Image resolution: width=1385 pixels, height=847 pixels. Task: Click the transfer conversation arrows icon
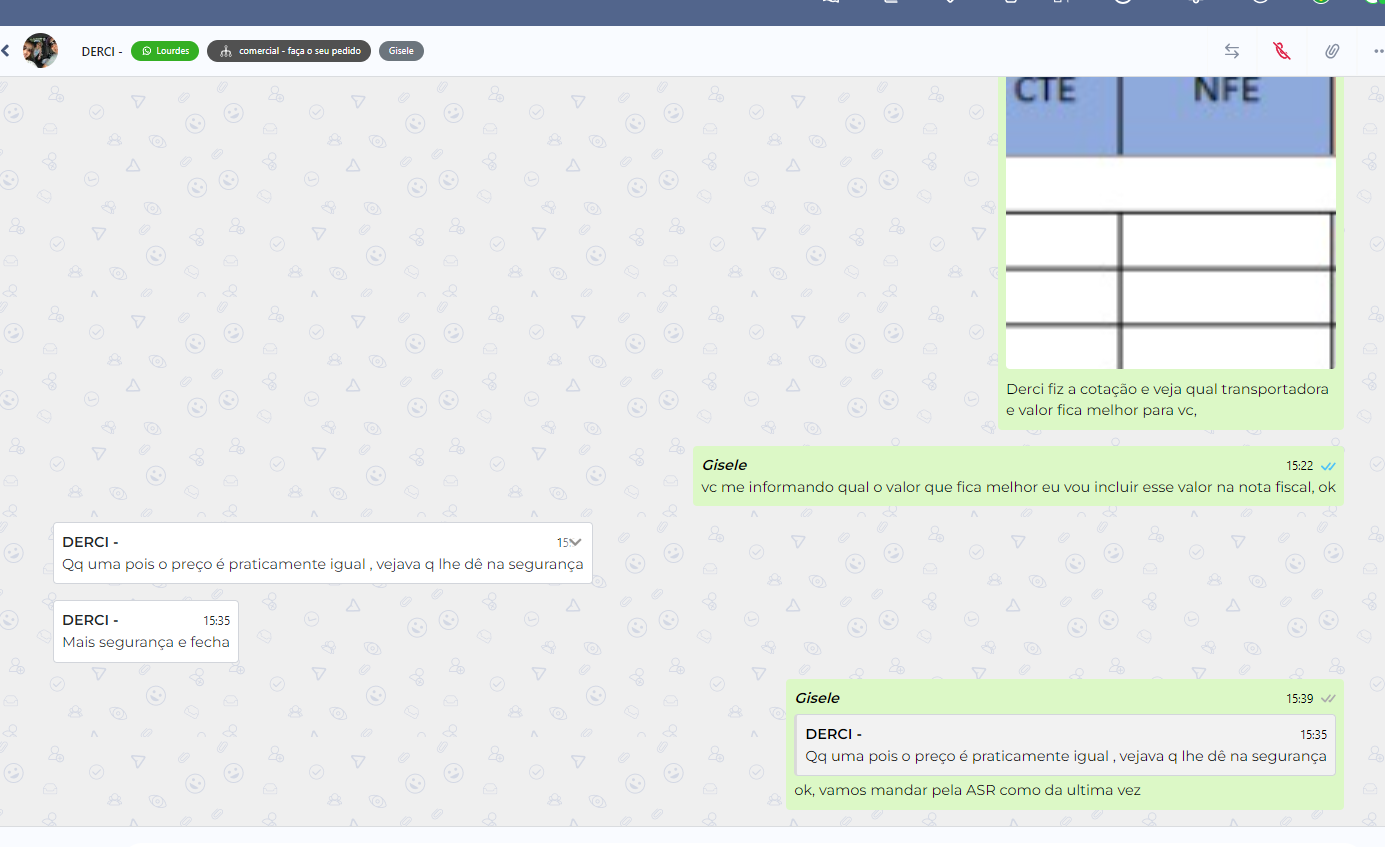[x=1232, y=51]
